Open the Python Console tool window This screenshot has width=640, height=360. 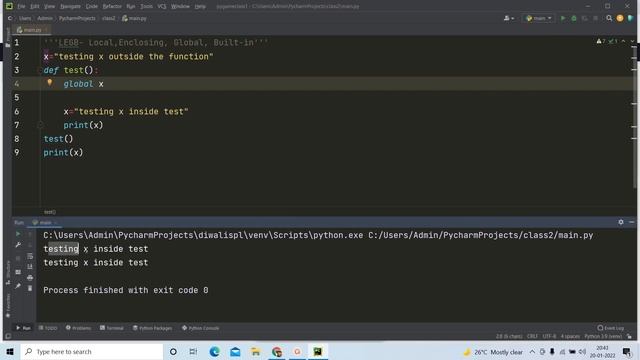tap(200, 328)
